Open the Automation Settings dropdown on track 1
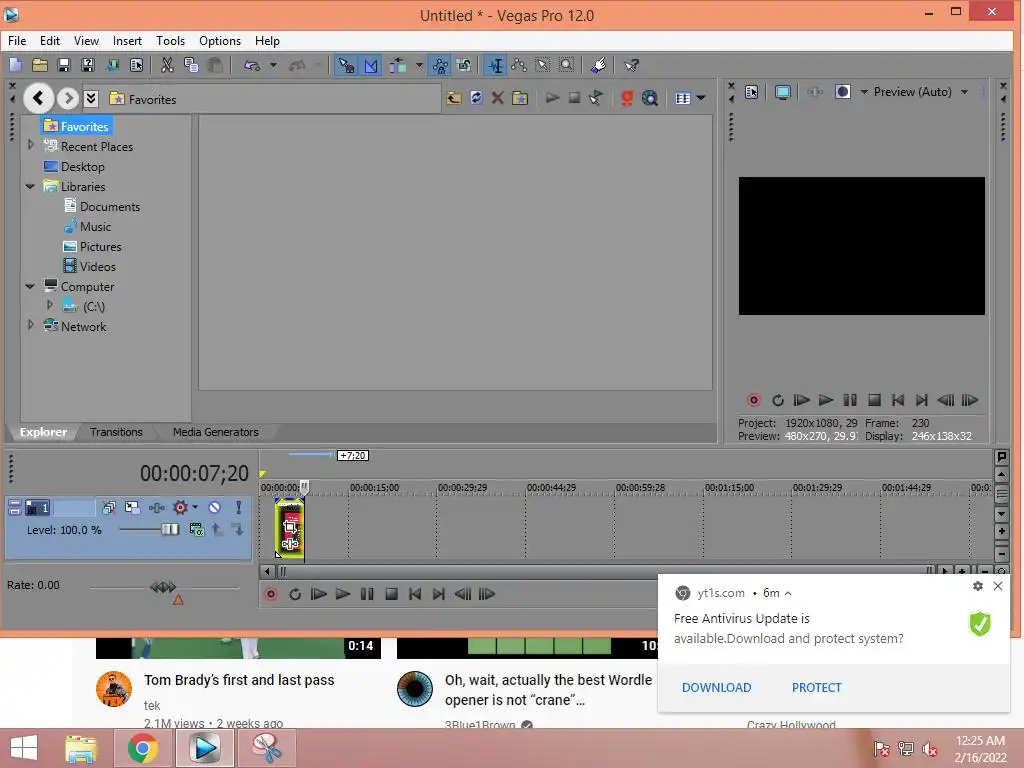The height and width of the screenshot is (768, 1024). (x=195, y=507)
